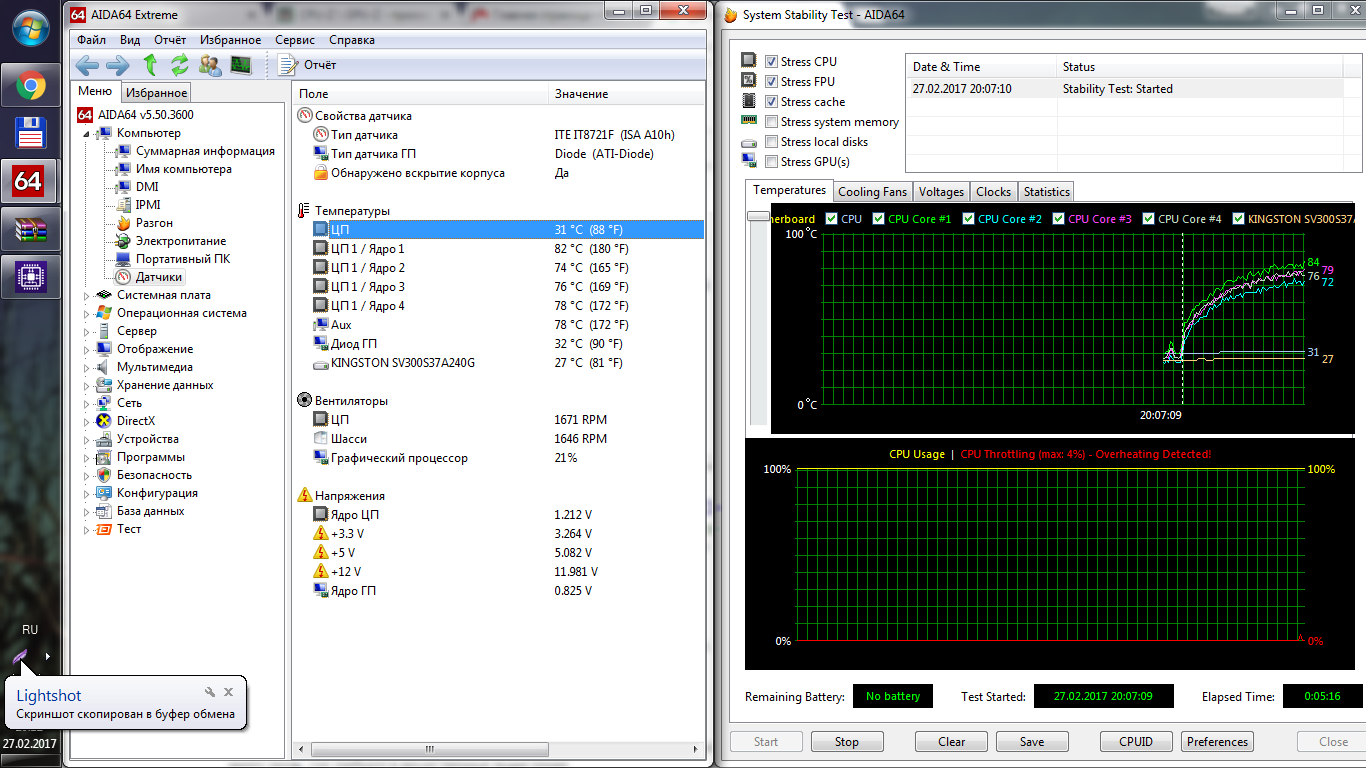The height and width of the screenshot is (768, 1366).
Task: Uncheck Stress cache option
Action: (x=771, y=102)
